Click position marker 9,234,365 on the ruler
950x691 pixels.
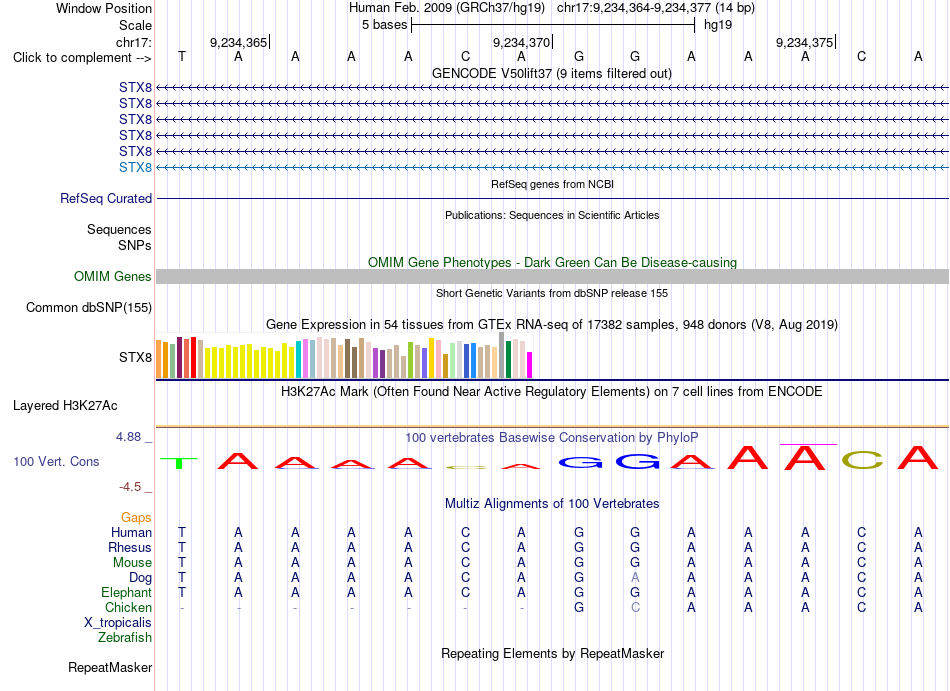(239, 42)
